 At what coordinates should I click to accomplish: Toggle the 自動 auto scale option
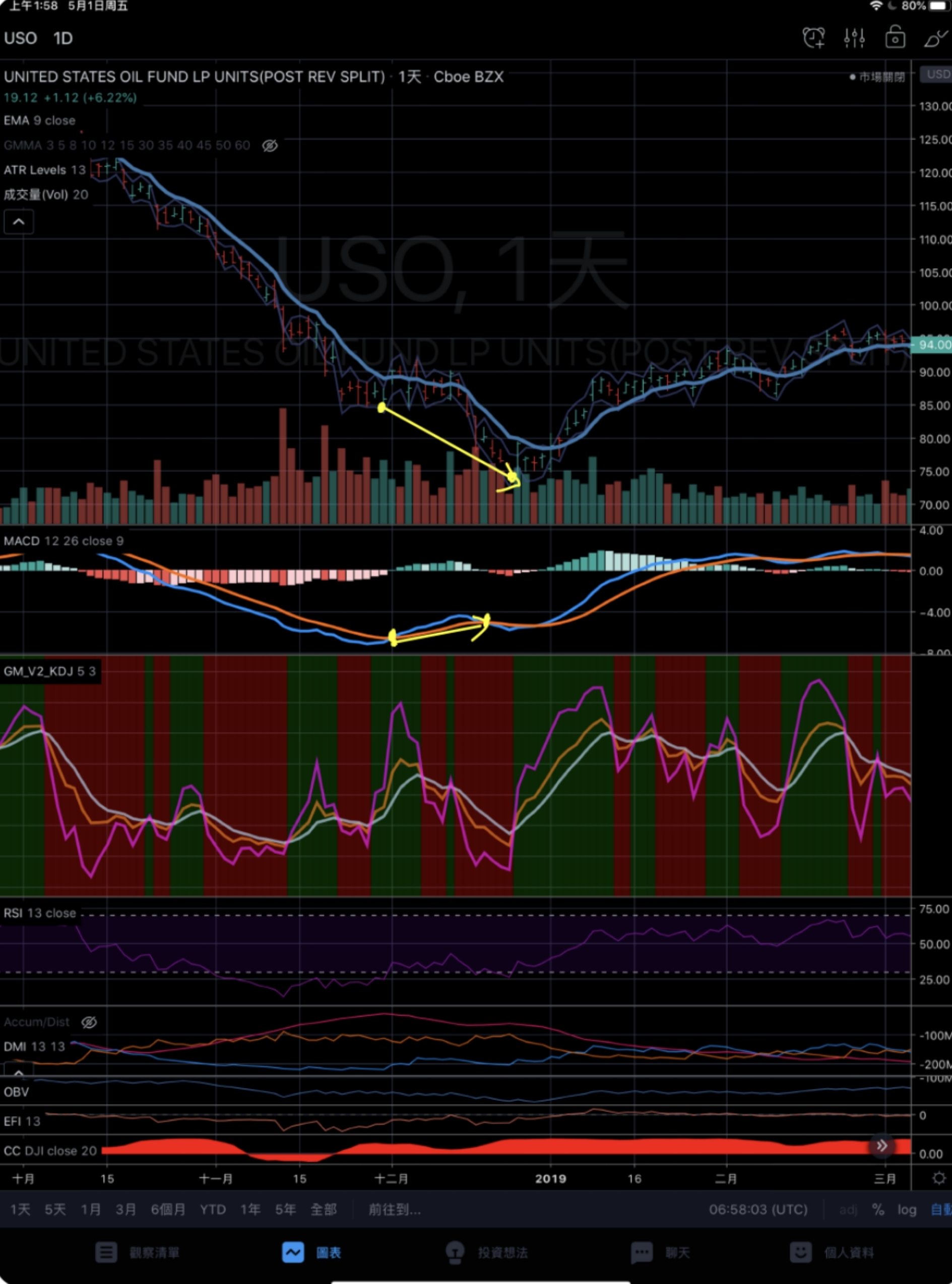click(x=941, y=1209)
